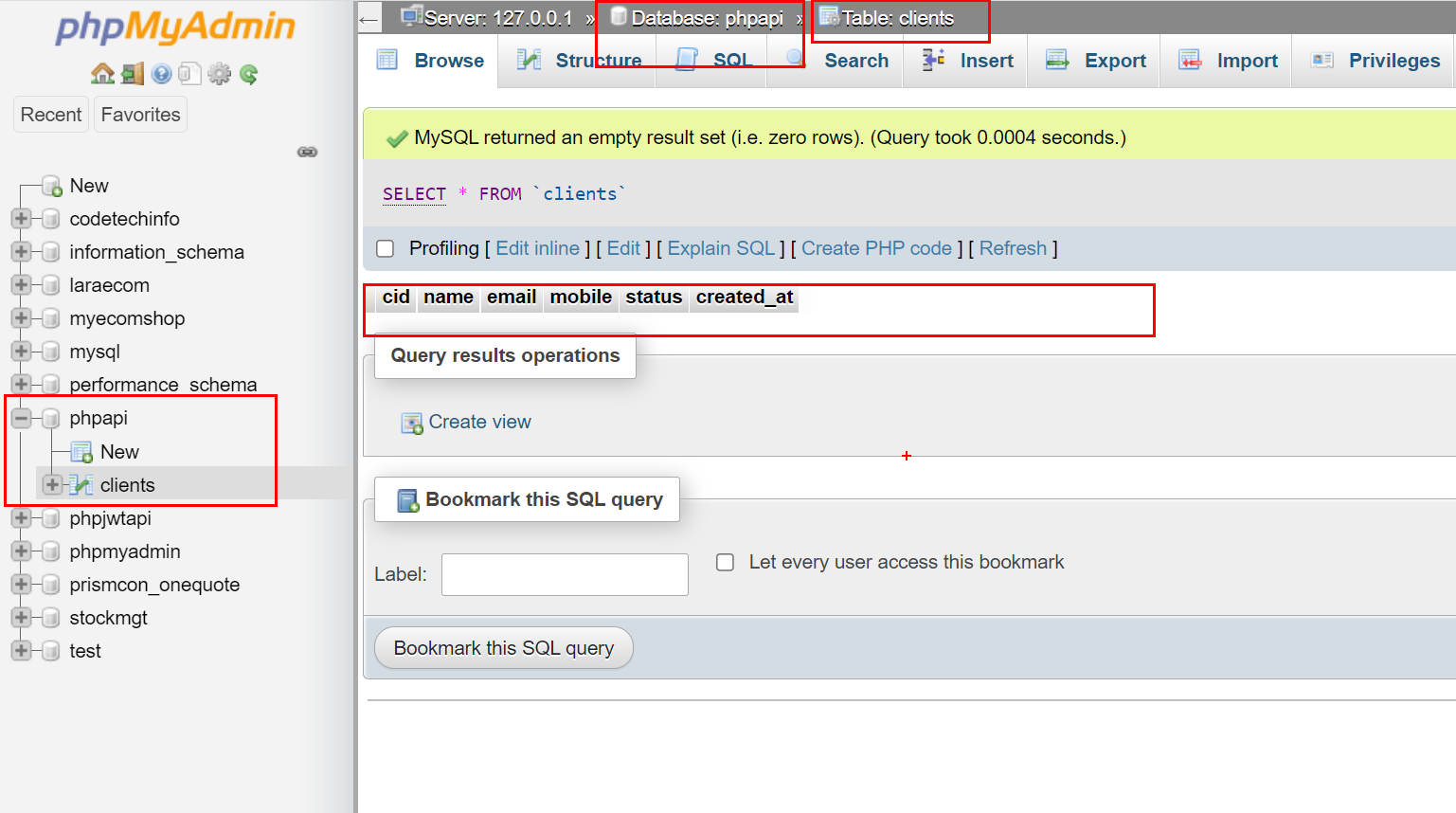
Task: Open phpMyAdmin documentation question-mark icon
Action: (x=162, y=74)
